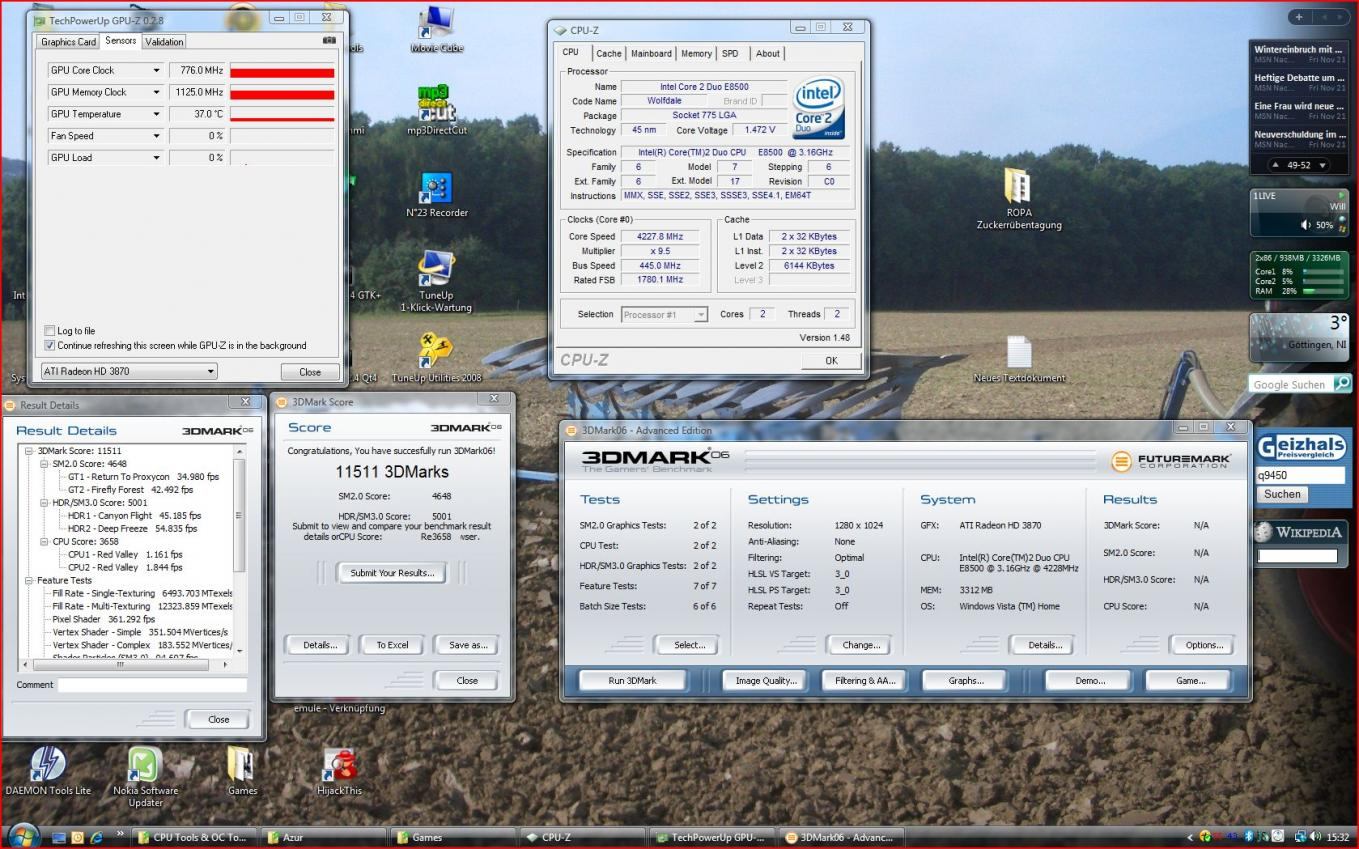Open the GPU Memory Clock sensor dropdown
Viewport: 1359px width, 849px height.
(156, 92)
